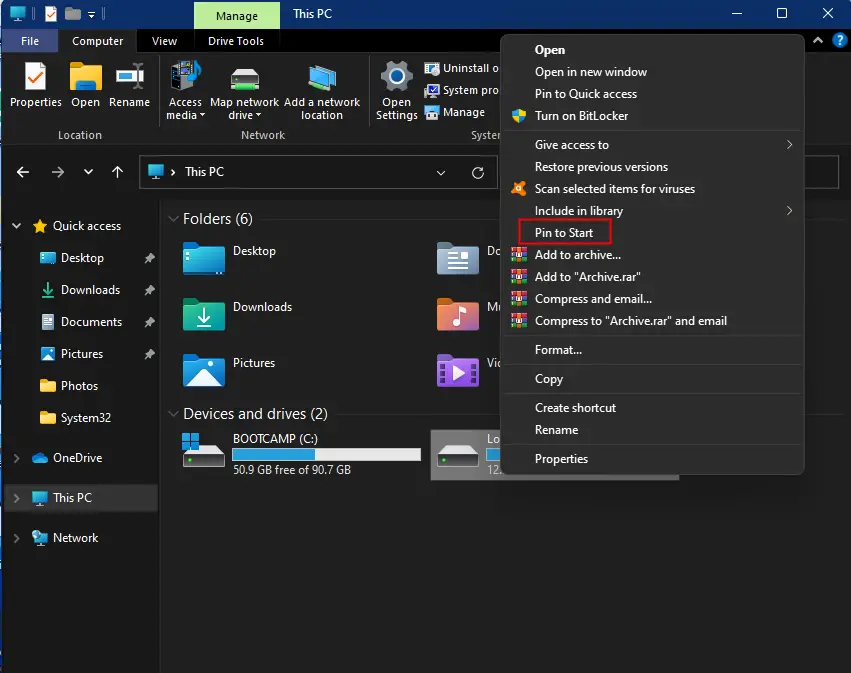Click the BOOTCAMP (C:) storage usage bar
Screen dimensions: 851x673
tap(326, 454)
